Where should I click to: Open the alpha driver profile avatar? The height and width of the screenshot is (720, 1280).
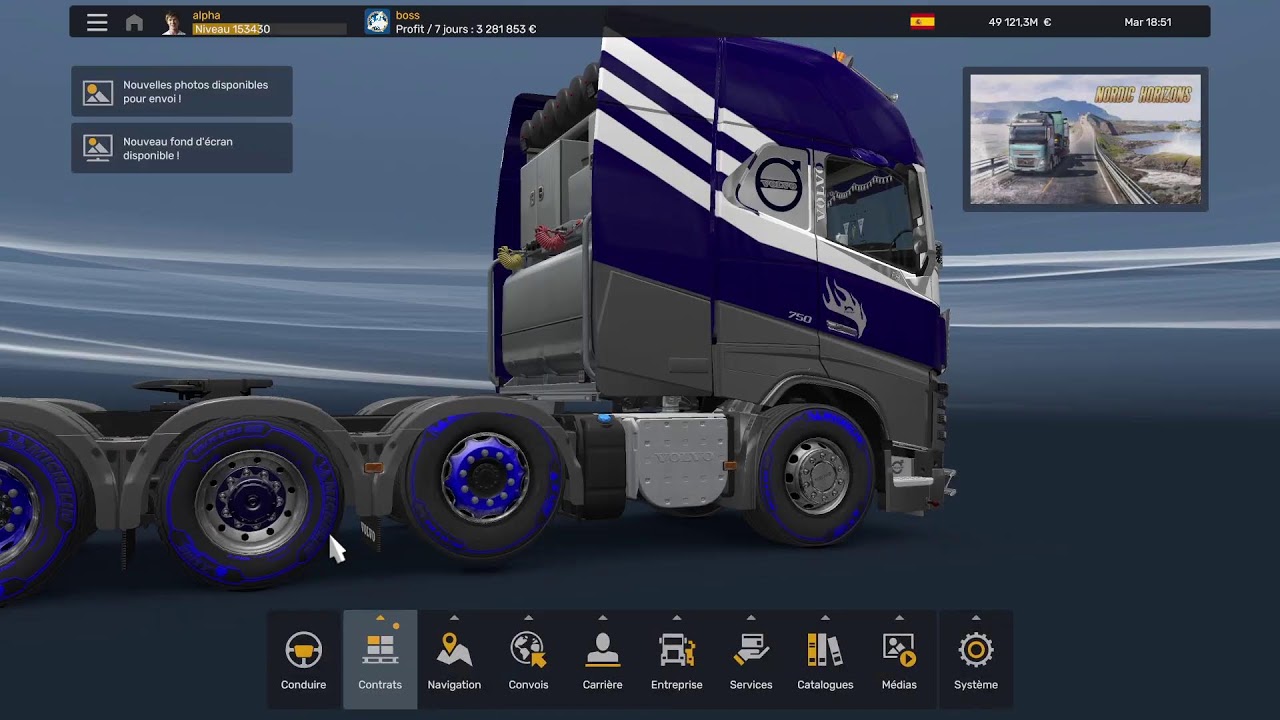point(174,22)
